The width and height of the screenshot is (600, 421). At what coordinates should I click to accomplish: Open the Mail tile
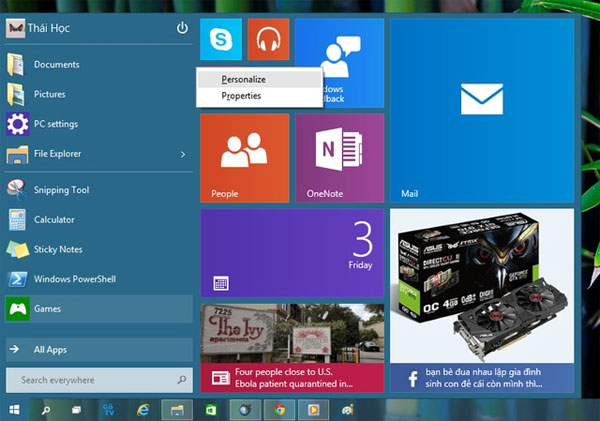[x=482, y=111]
